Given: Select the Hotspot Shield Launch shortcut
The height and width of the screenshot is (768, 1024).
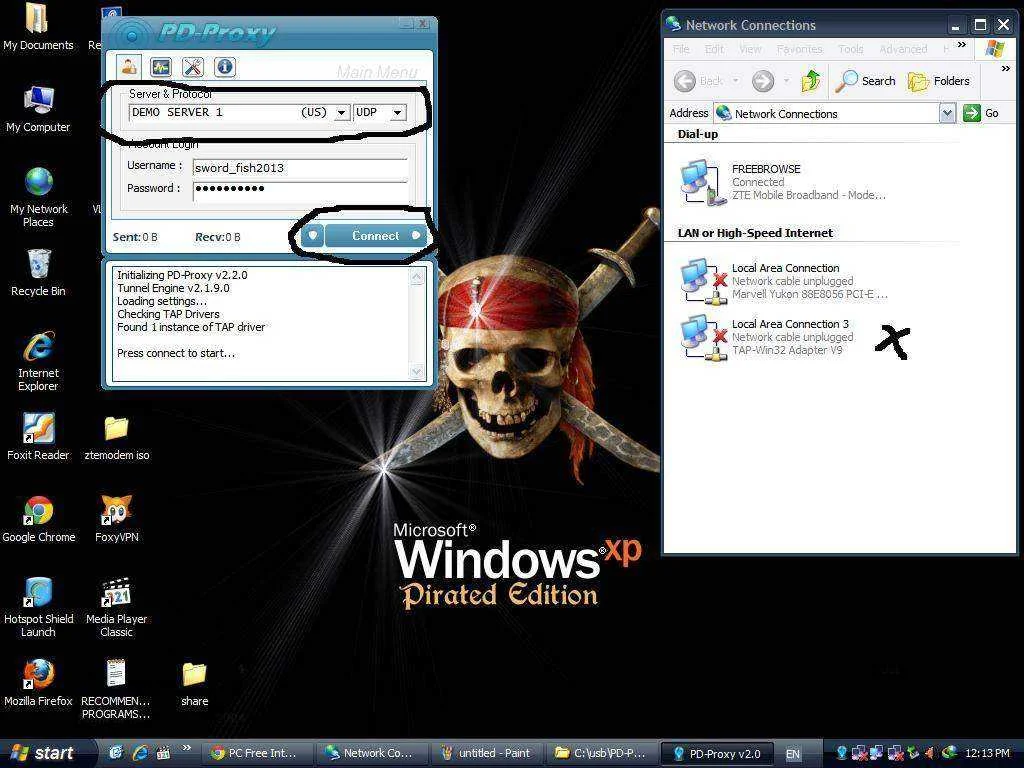Looking at the screenshot, I should point(38,607).
